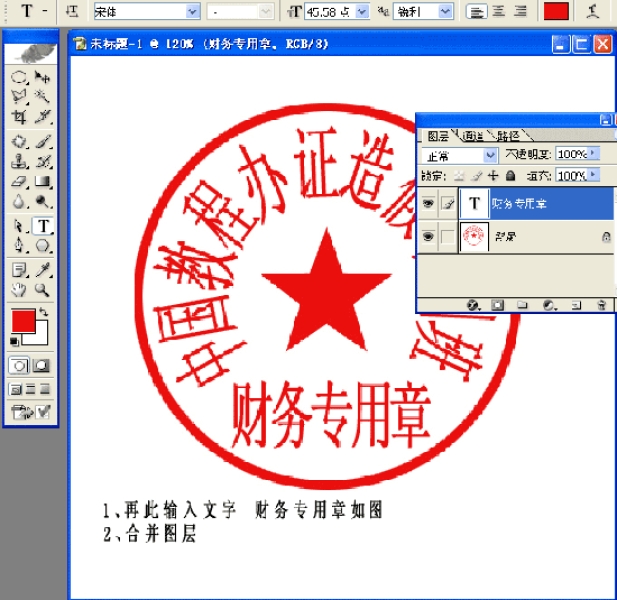Toggle link box on the background layer
Image resolution: width=617 pixels, height=600 pixels.
point(447,236)
